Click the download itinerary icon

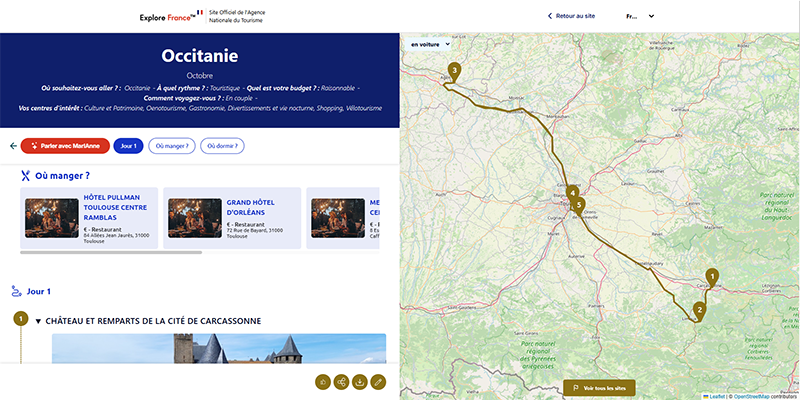pos(360,381)
